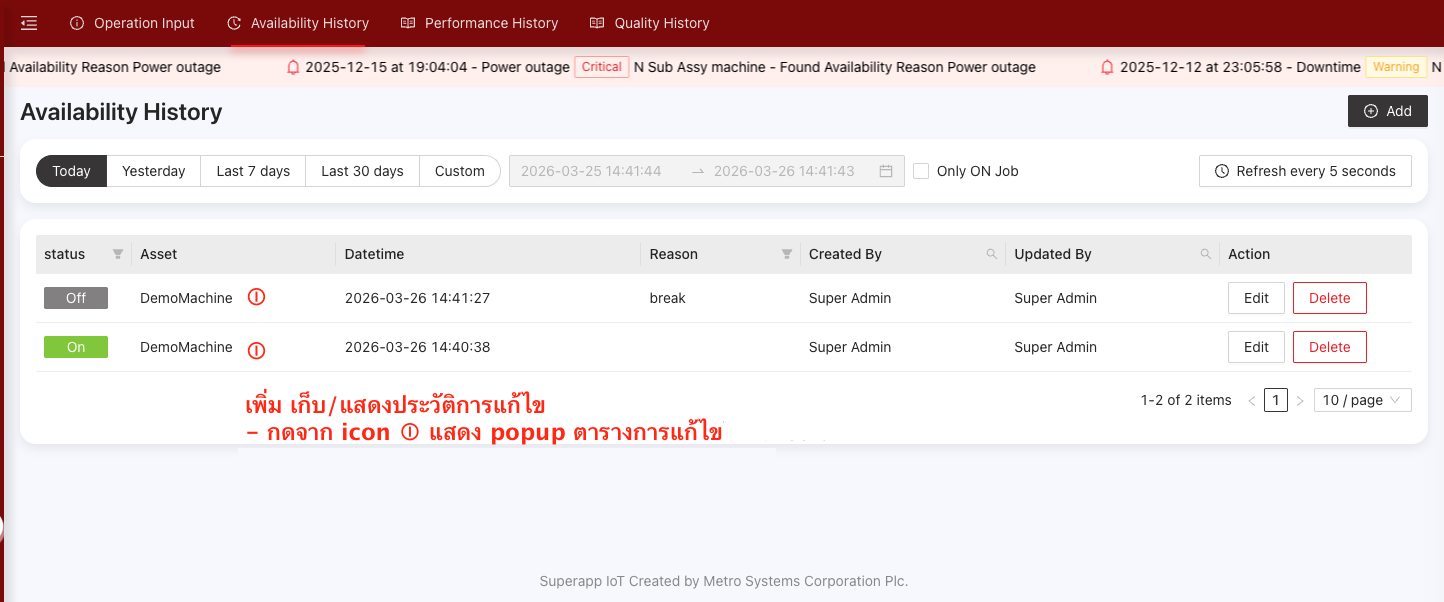
Task: Enable the Only ON Job checkbox
Action: pos(921,171)
